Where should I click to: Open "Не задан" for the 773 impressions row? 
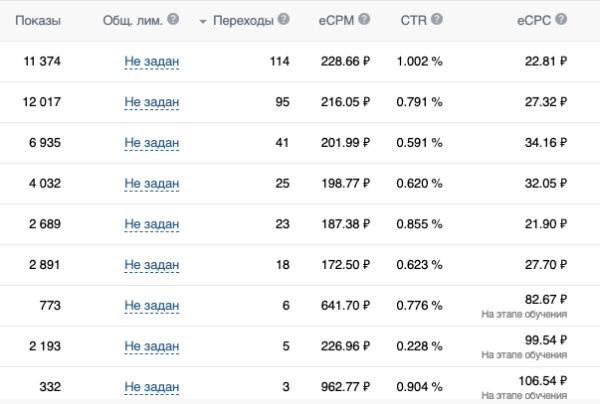click(x=151, y=305)
